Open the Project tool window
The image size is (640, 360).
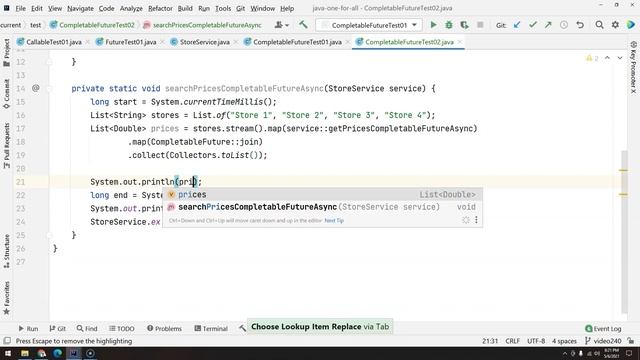(x=7, y=52)
